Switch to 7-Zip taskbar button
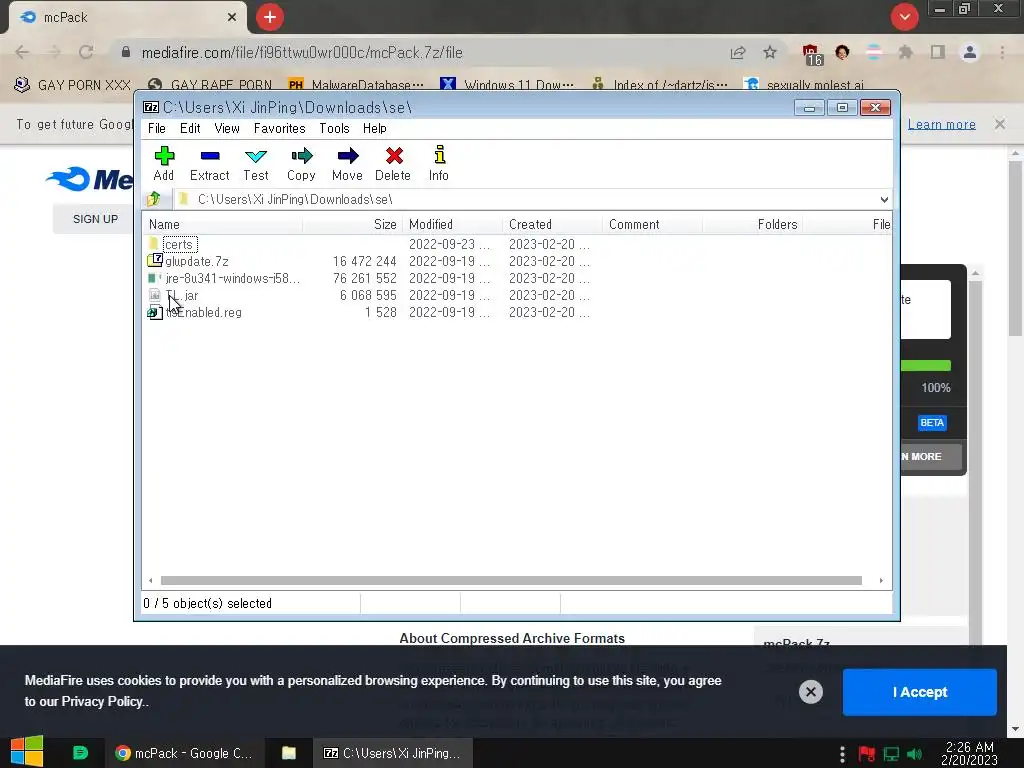The height and width of the screenshot is (768, 1024). [392, 753]
